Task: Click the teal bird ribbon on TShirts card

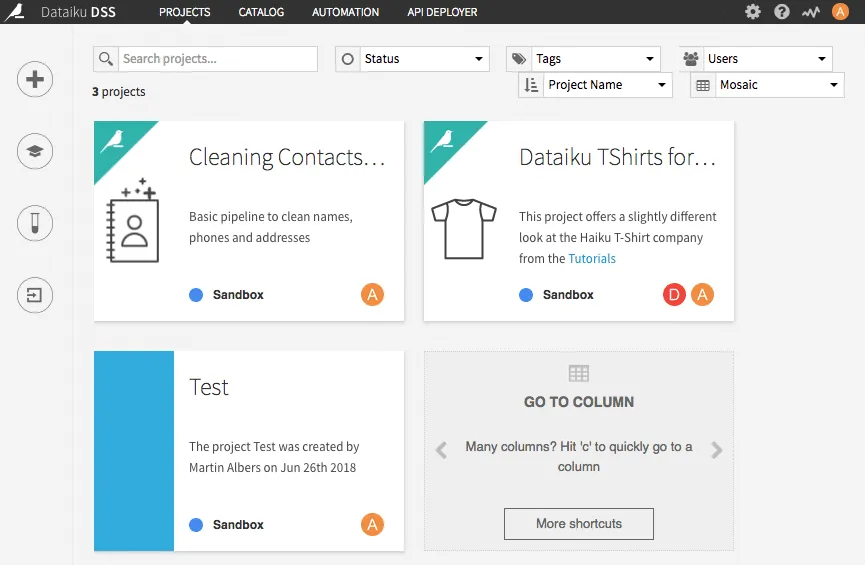Action: tap(444, 141)
